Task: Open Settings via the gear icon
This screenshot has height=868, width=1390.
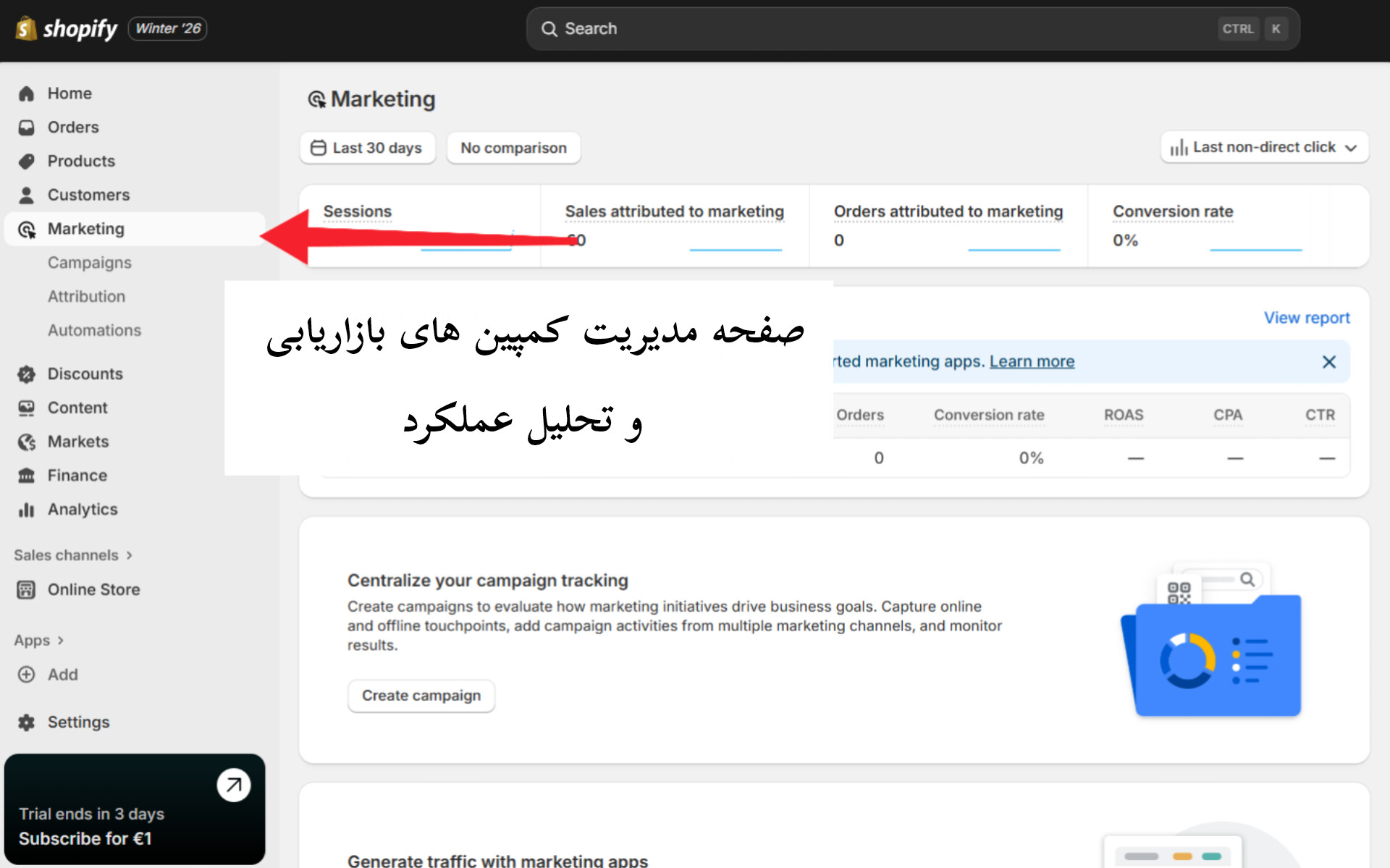Action: click(27, 722)
